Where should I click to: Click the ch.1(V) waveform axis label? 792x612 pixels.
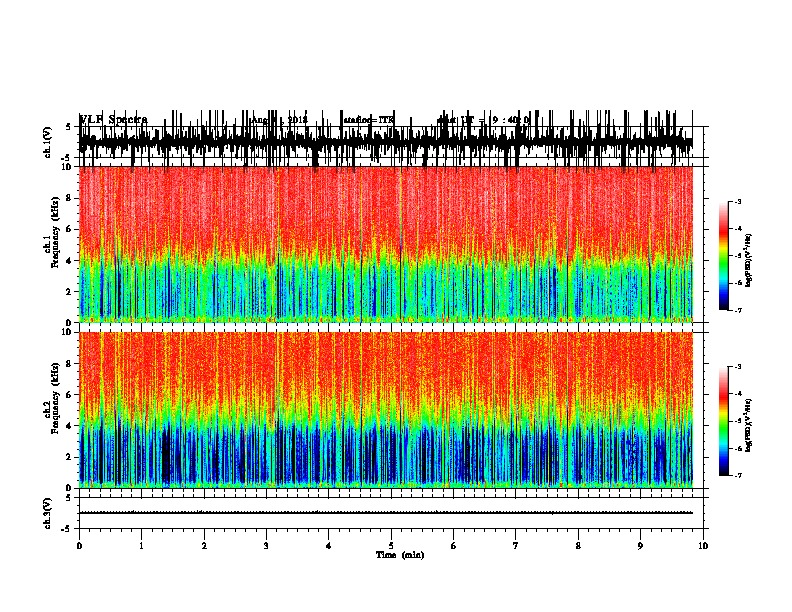tap(48, 142)
